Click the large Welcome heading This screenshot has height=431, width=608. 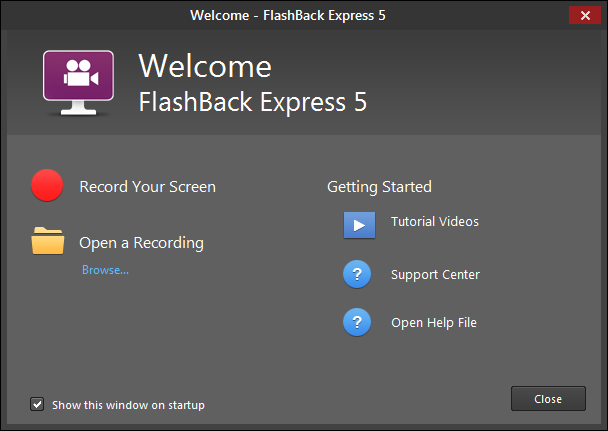pos(204,66)
